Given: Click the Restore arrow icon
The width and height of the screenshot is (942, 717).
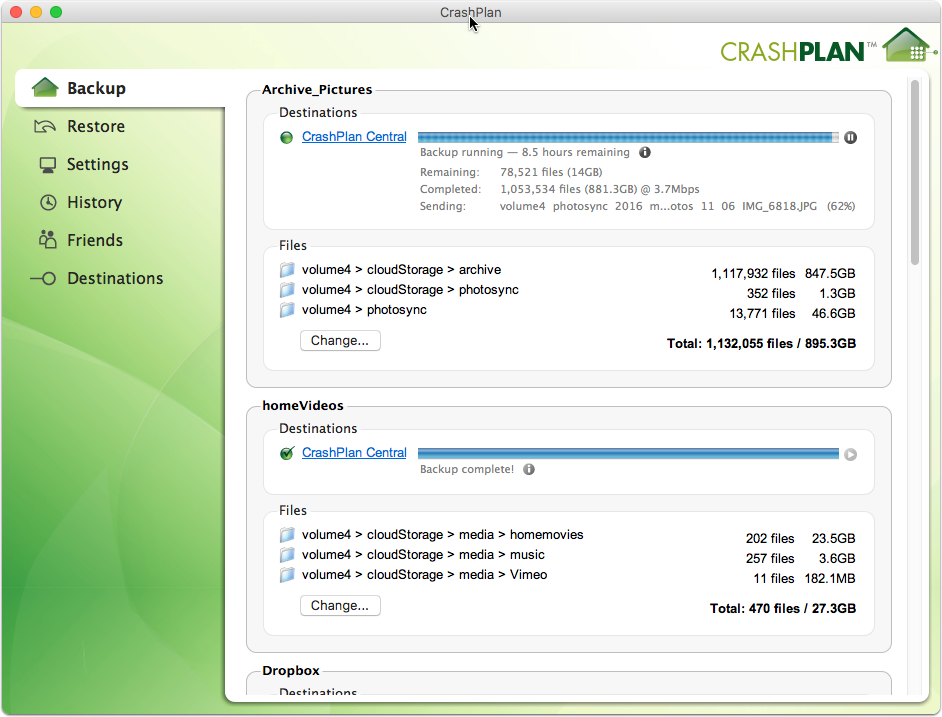Looking at the screenshot, I should [45, 126].
